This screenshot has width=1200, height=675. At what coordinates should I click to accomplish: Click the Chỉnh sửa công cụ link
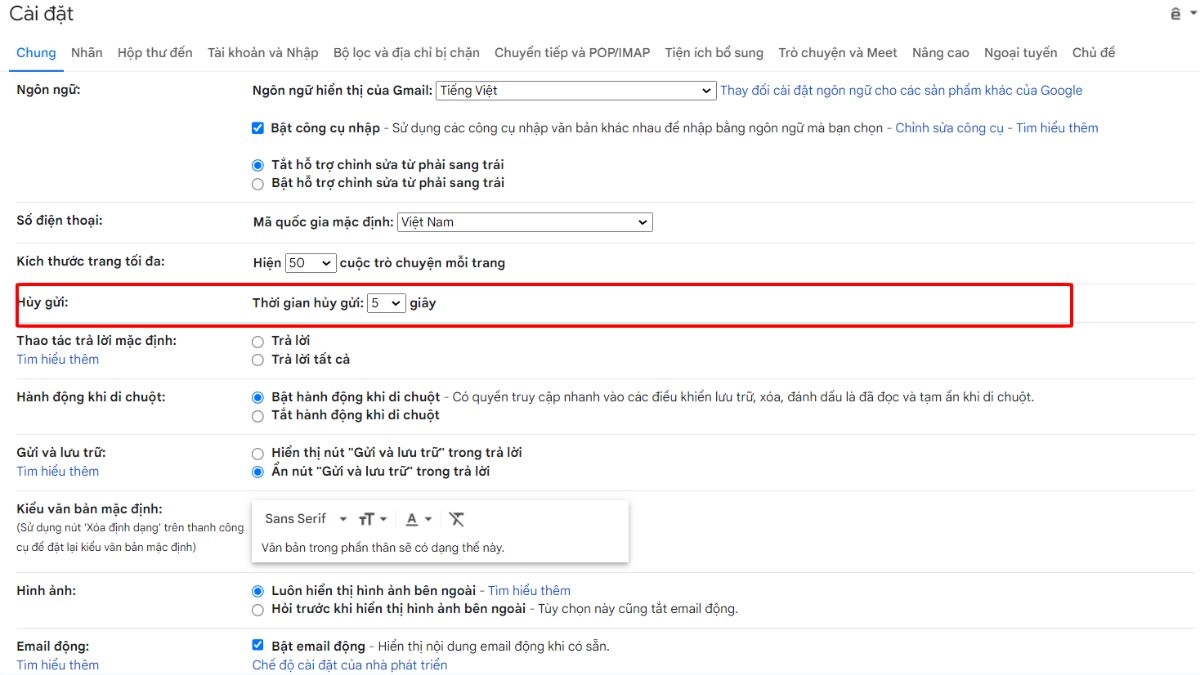pyautogui.click(x=951, y=128)
